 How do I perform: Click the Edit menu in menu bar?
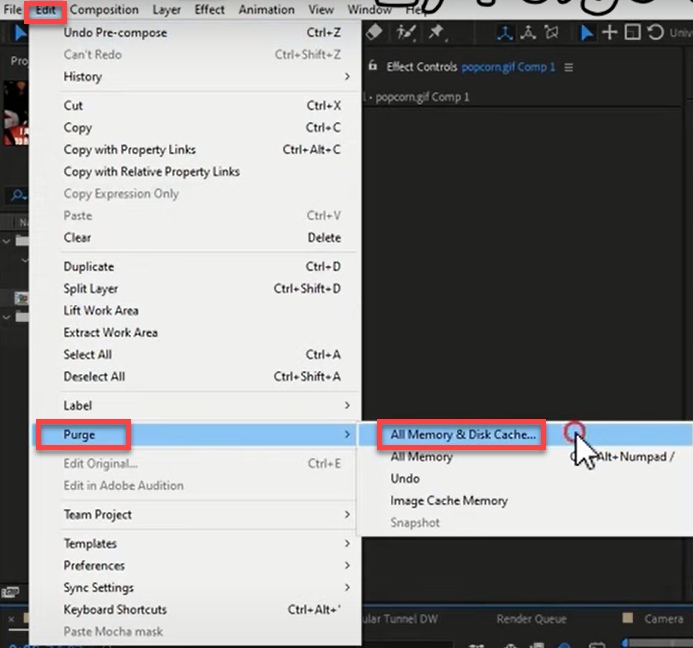click(x=46, y=10)
